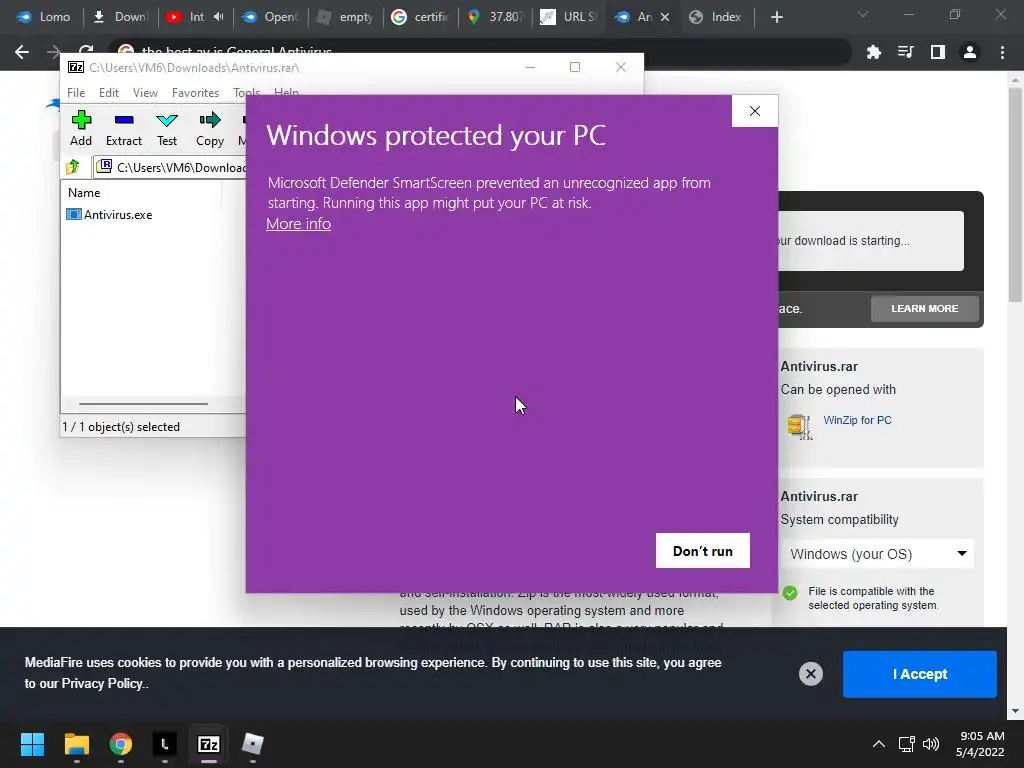Open the black L app on the taskbar
This screenshot has height=768, width=1024.
(x=165, y=744)
